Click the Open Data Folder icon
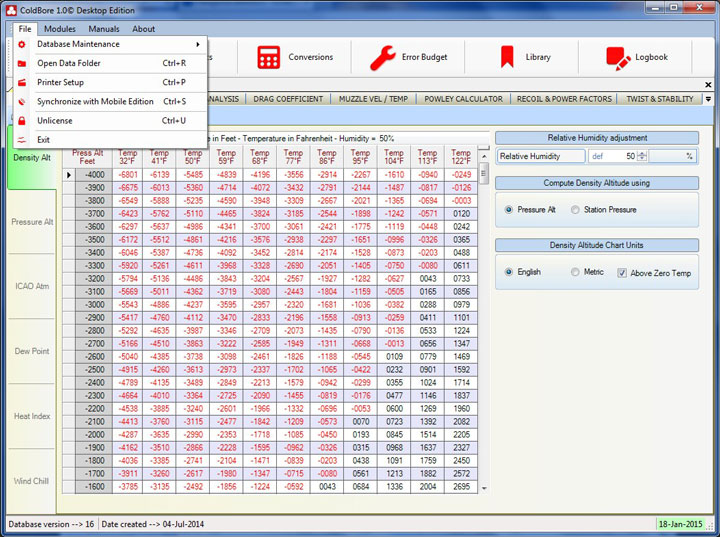This screenshot has width=720, height=537. [22, 63]
